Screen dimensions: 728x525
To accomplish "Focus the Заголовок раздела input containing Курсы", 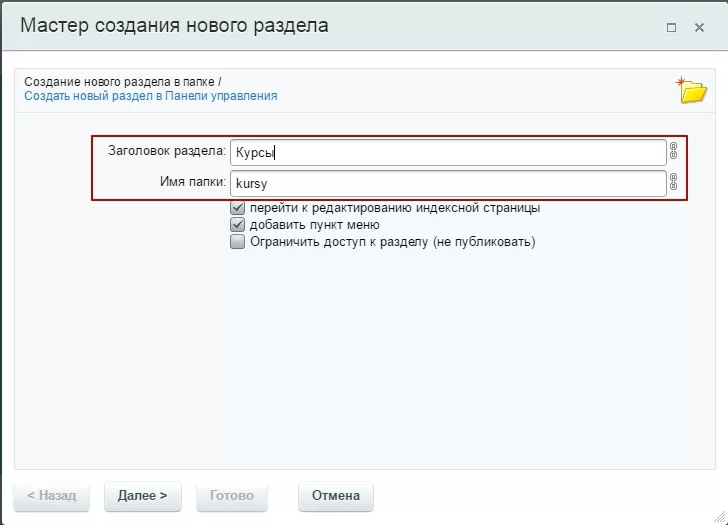I will click(x=448, y=152).
